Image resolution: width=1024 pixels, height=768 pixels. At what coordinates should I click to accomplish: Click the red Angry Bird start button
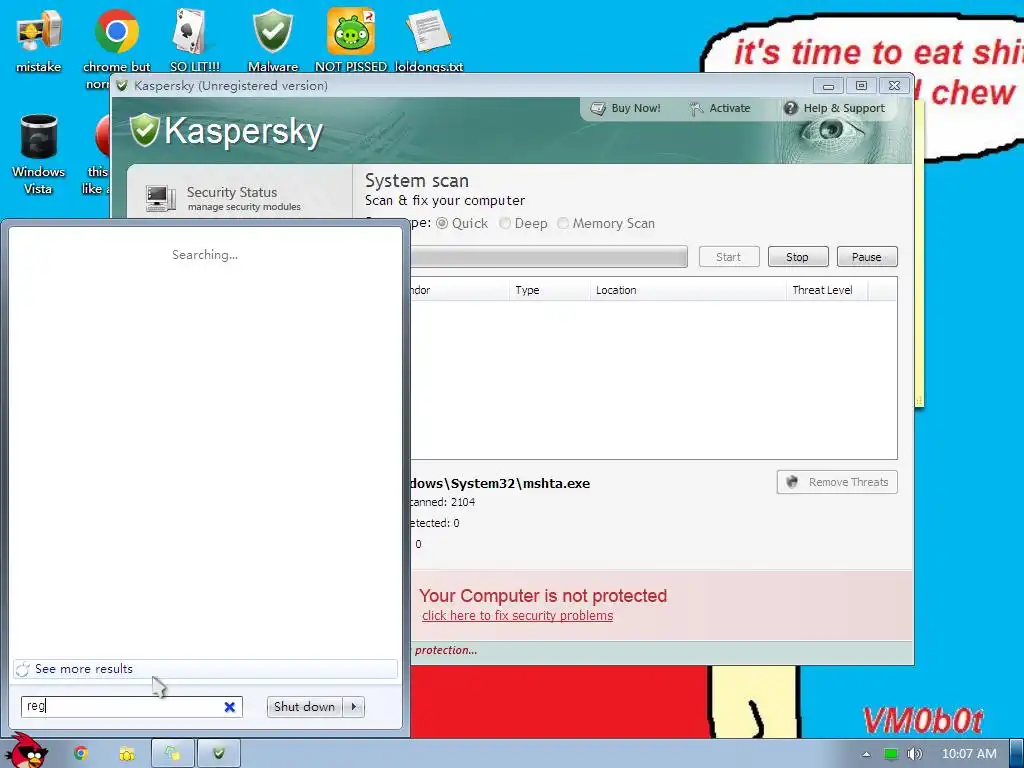tap(27, 752)
